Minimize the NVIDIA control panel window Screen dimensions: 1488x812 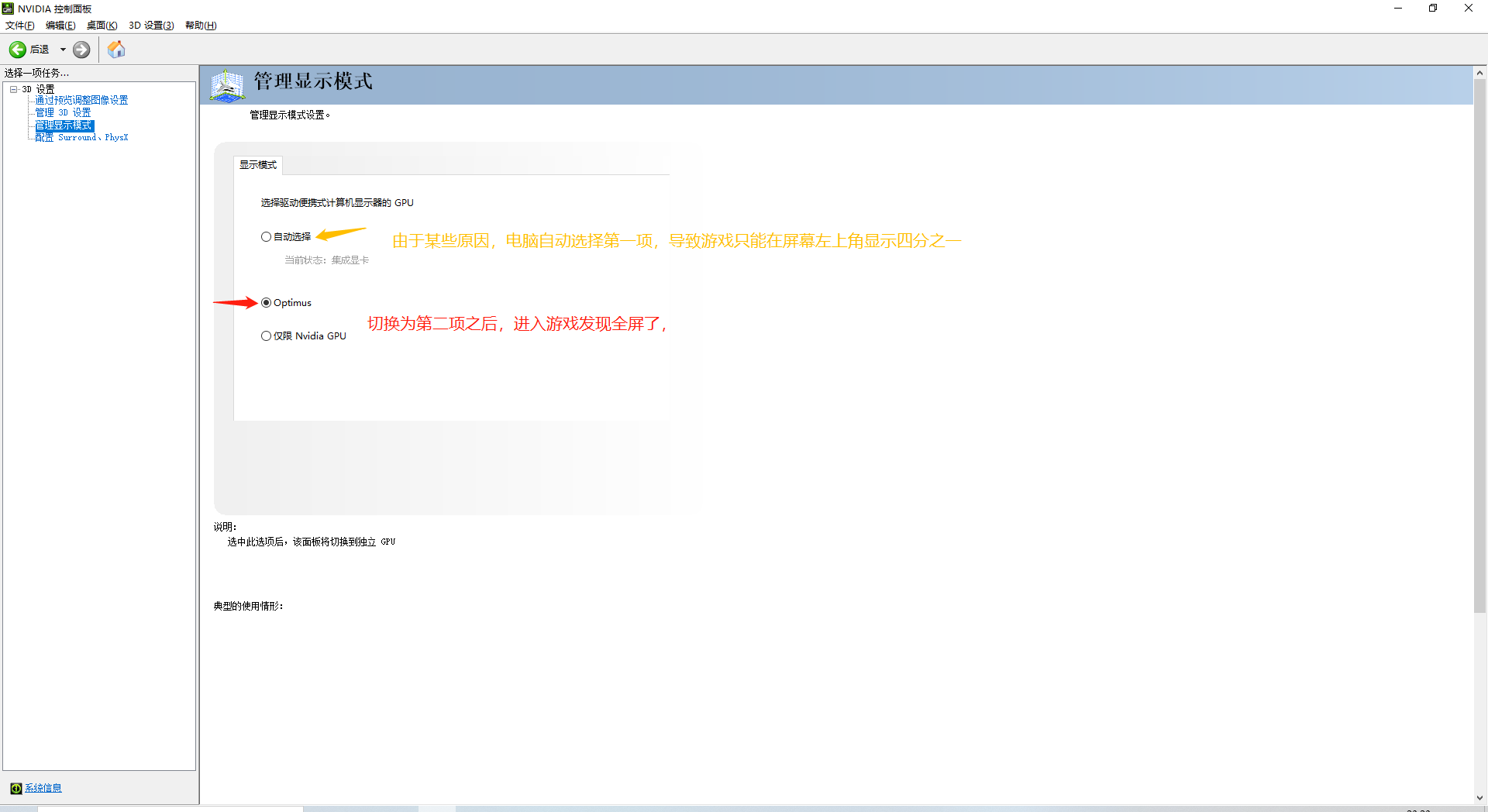1398,9
